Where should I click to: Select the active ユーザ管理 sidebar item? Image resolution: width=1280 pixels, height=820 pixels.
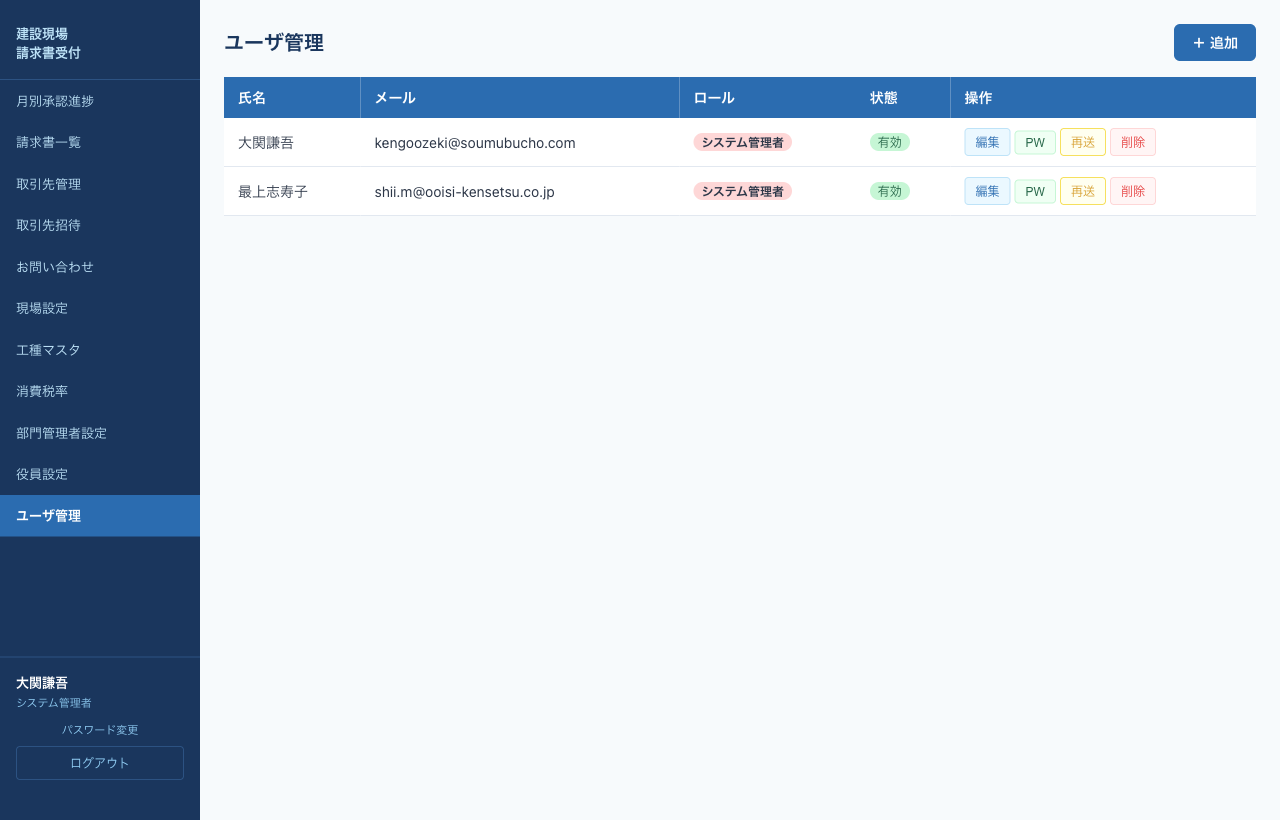[x=100, y=516]
